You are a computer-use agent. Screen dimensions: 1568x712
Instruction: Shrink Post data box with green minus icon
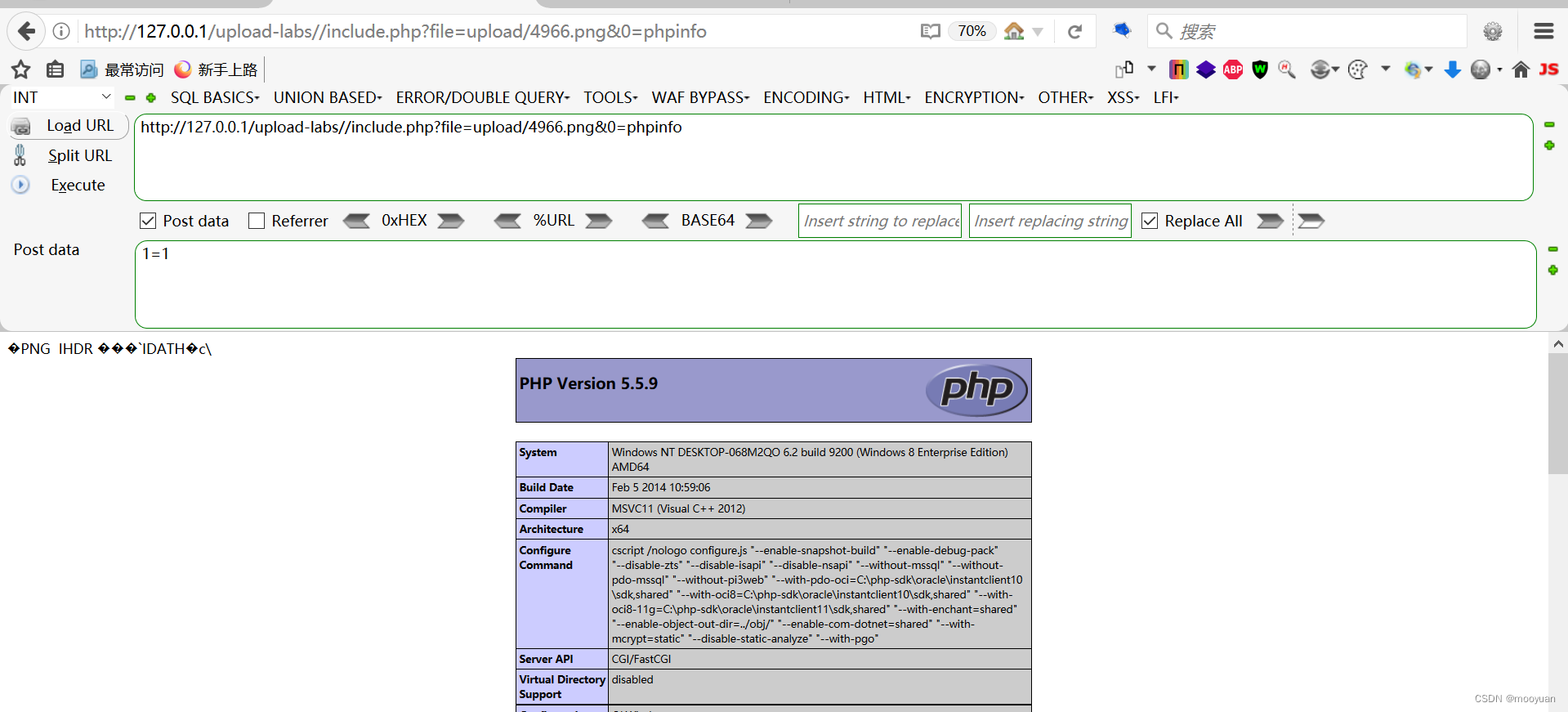click(x=1552, y=249)
